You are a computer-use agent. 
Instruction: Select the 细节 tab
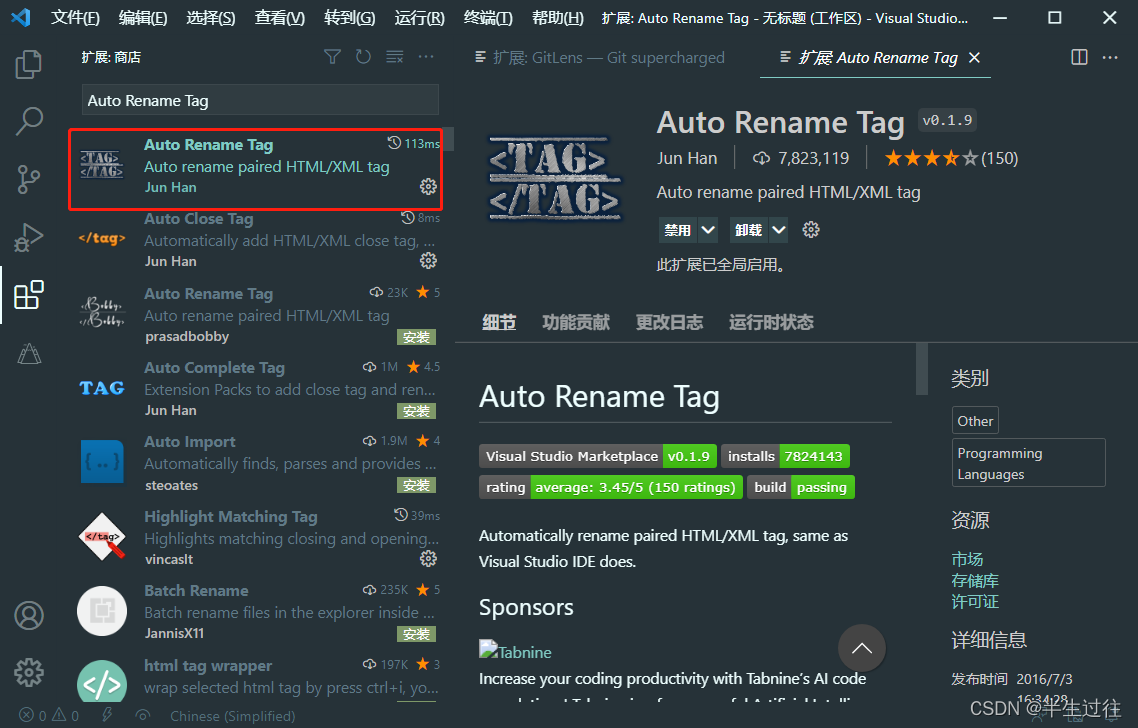499,322
